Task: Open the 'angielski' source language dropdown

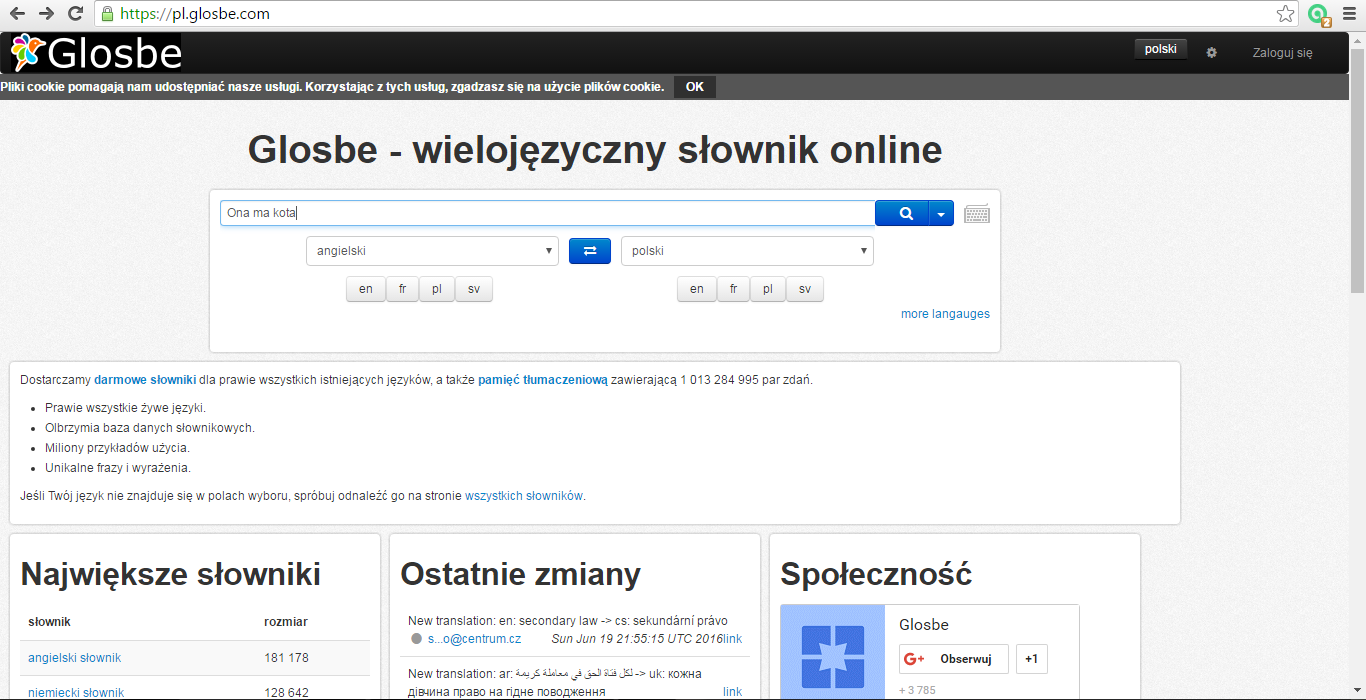Action: tap(432, 250)
